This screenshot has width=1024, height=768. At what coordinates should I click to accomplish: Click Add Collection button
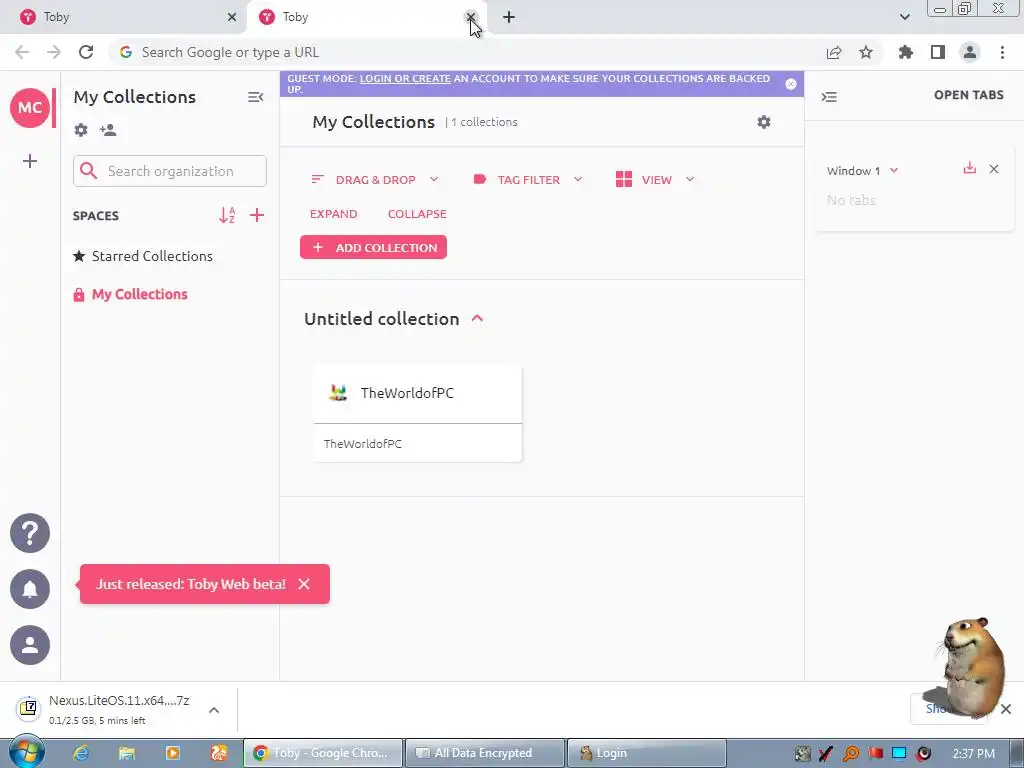coord(374,248)
